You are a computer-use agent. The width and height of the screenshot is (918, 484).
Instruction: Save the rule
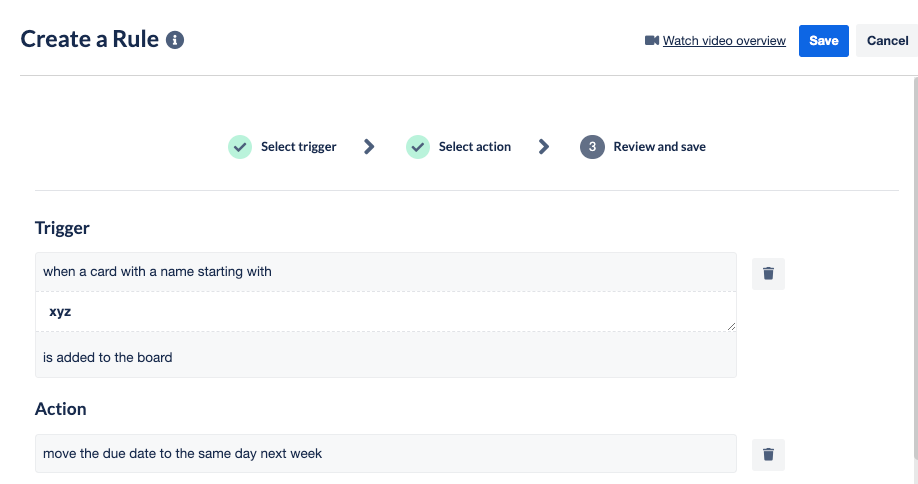[x=824, y=41]
